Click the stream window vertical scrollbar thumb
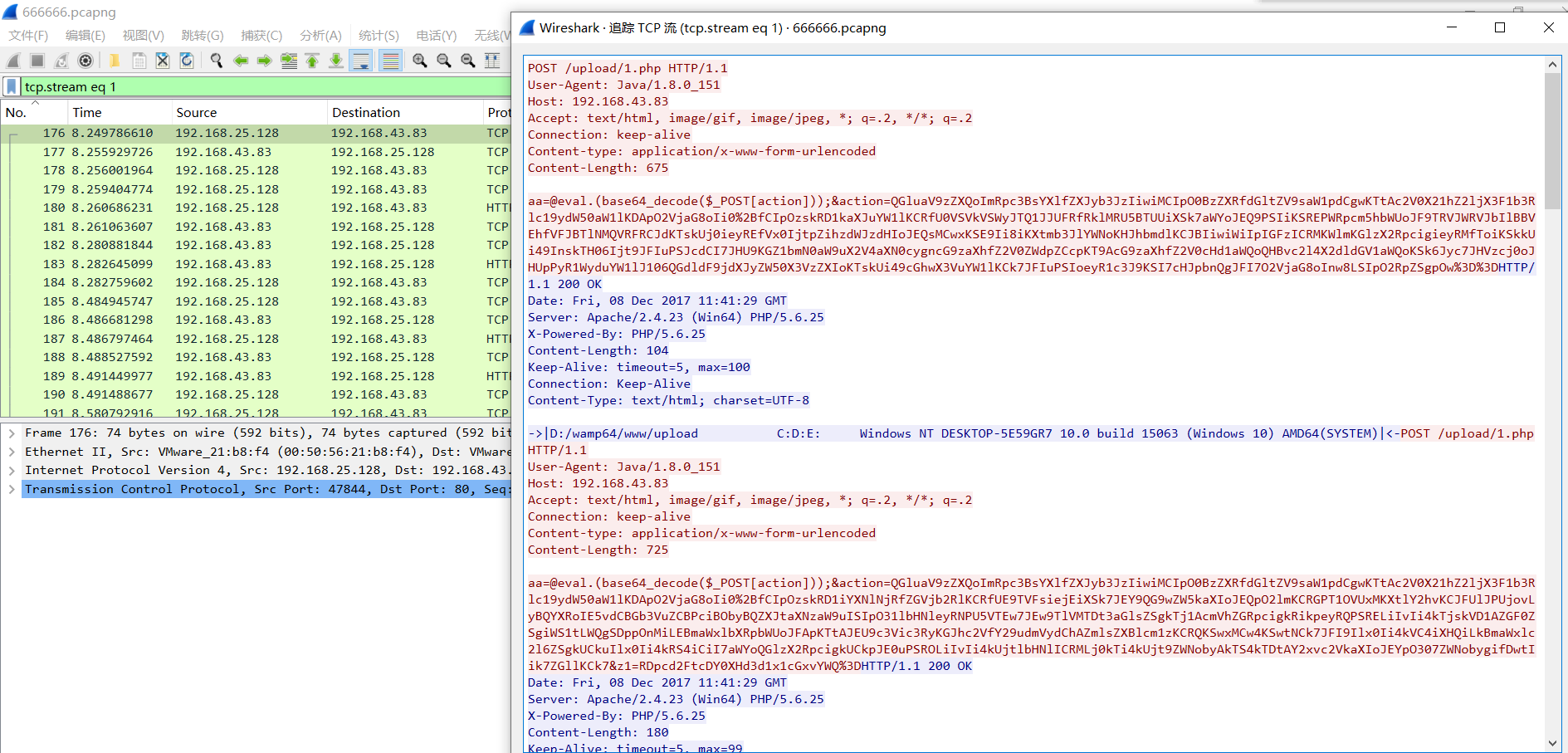1568x753 pixels. pyautogui.click(x=1552, y=140)
